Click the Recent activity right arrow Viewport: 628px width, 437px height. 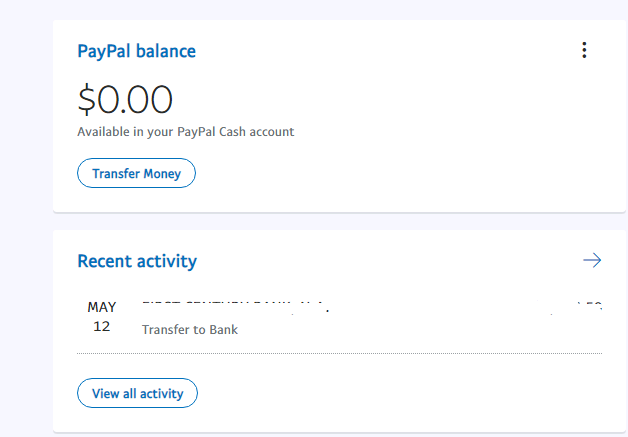[x=592, y=261]
